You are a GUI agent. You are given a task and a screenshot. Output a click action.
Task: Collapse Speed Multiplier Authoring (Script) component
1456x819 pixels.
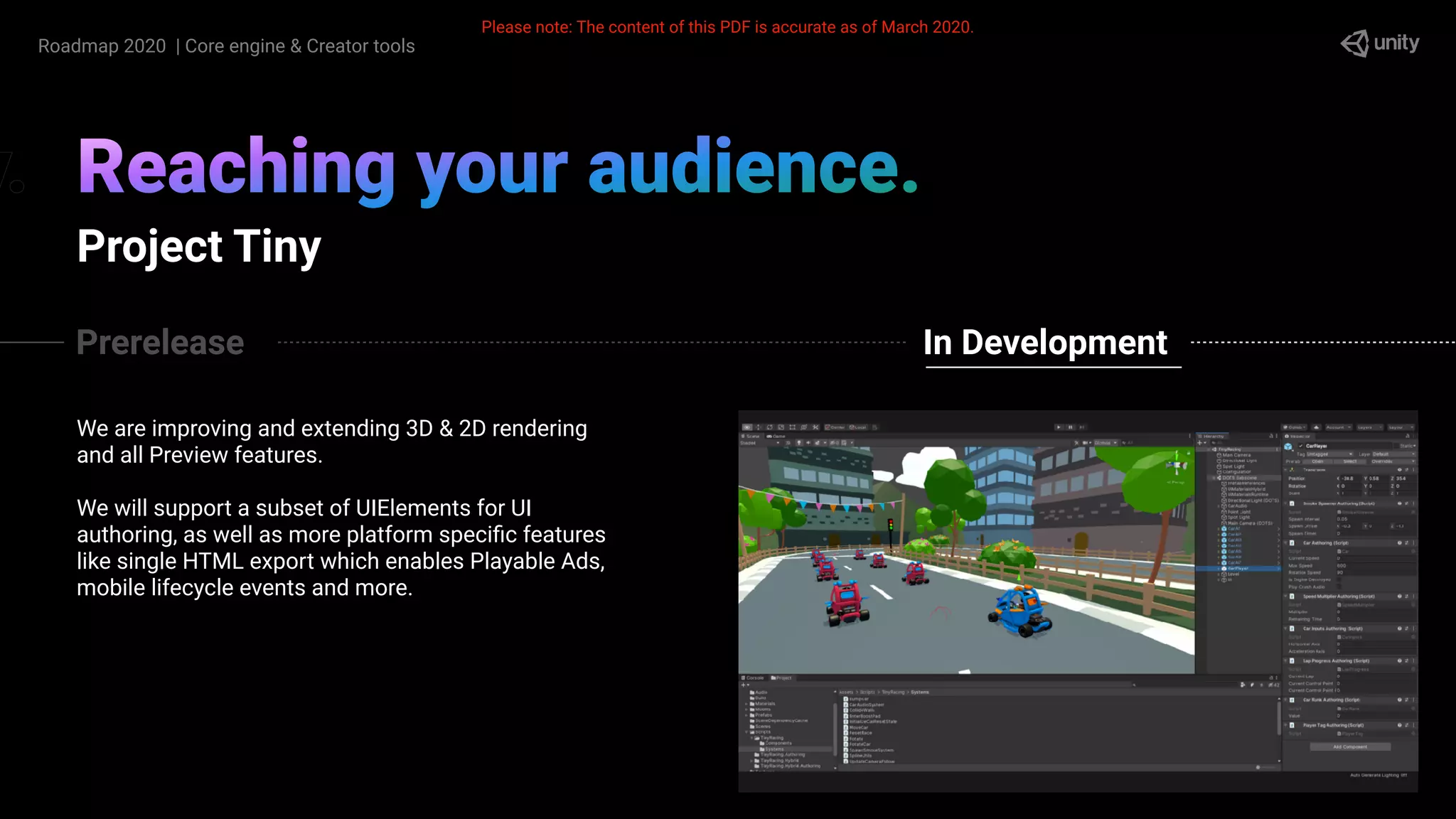point(1287,596)
